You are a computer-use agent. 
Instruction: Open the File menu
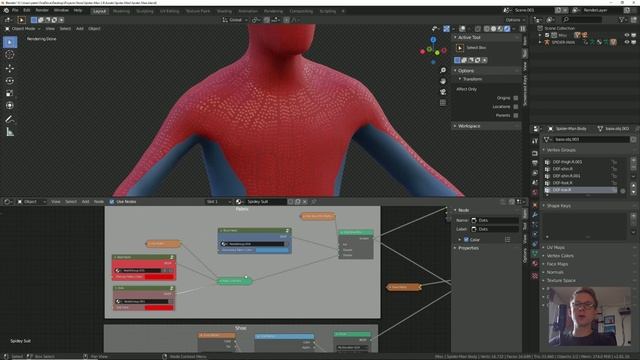tap(15, 11)
